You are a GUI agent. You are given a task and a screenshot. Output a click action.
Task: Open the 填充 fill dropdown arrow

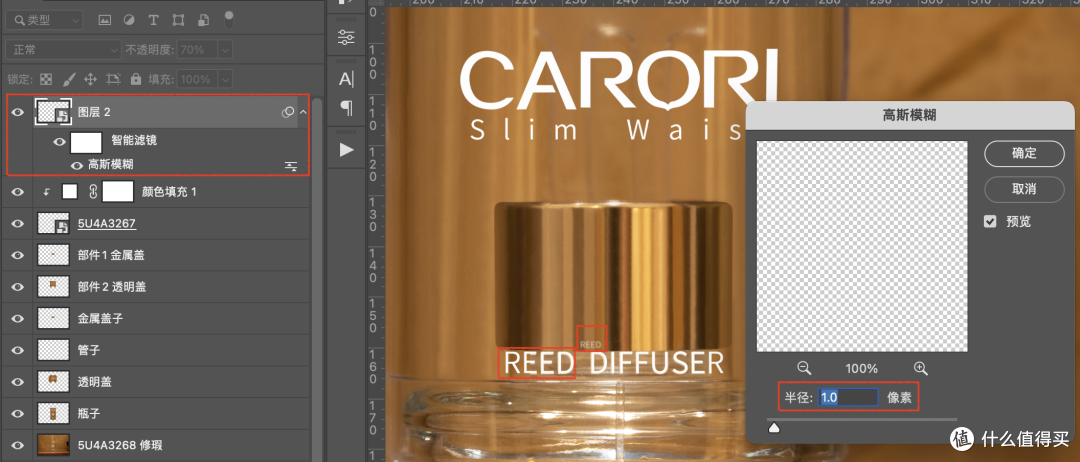(x=225, y=79)
